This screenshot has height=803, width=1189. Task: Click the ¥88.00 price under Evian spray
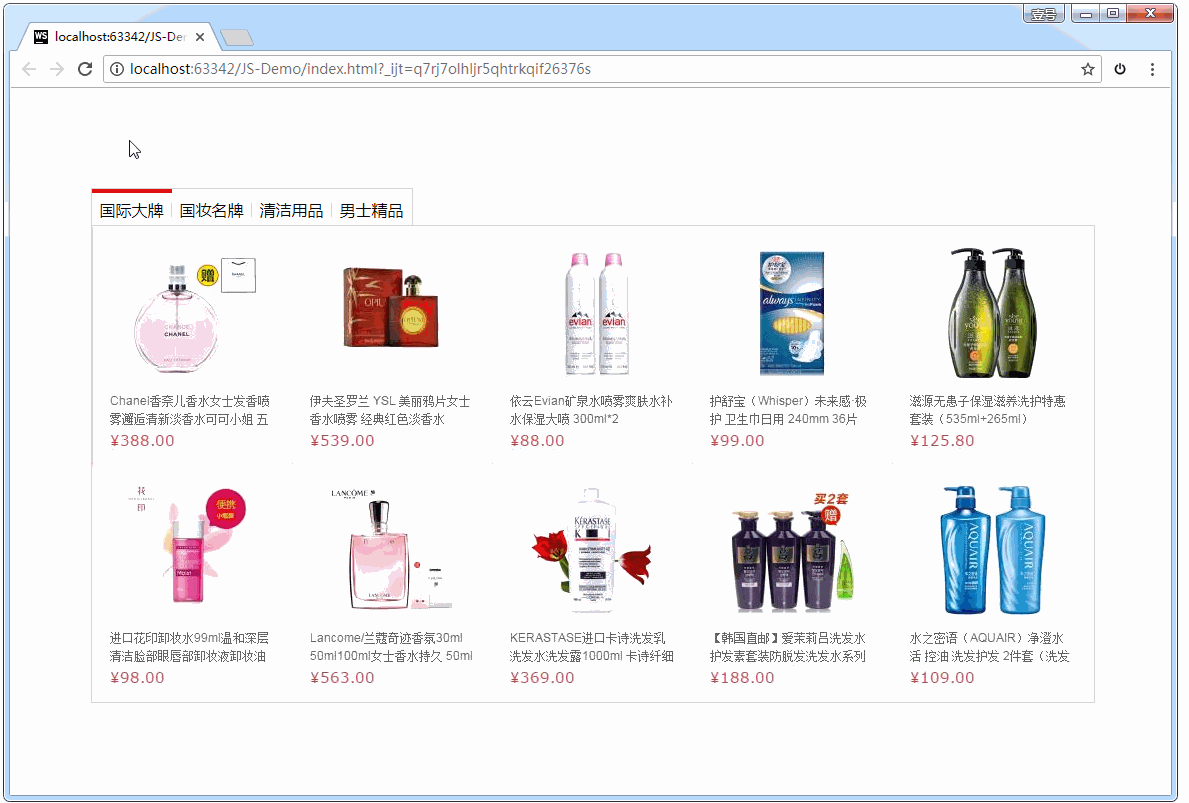point(538,440)
